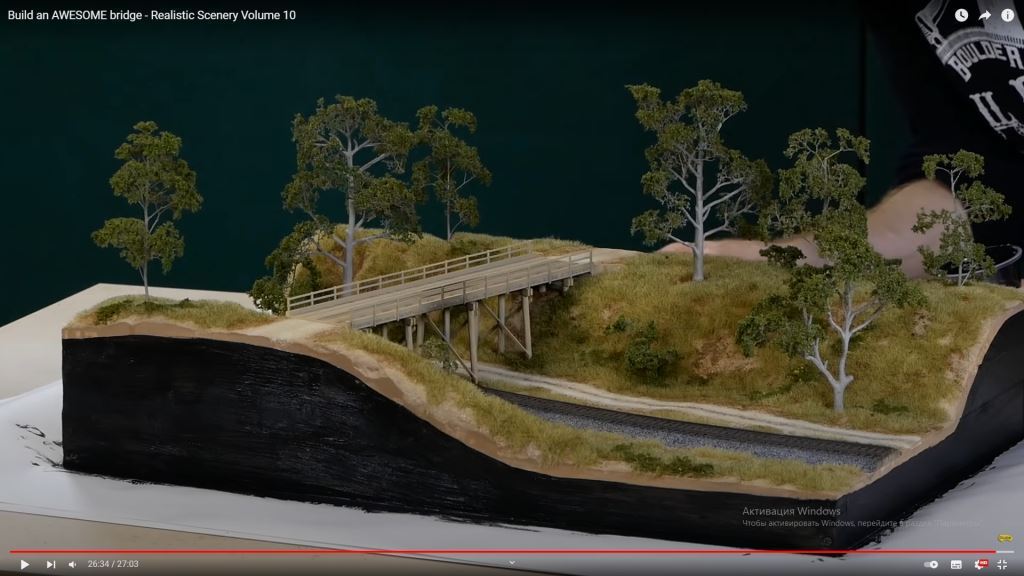The height and width of the screenshot is (576, 1024).
Task: Open the player settings gear
Action: [x=978, y=564]
